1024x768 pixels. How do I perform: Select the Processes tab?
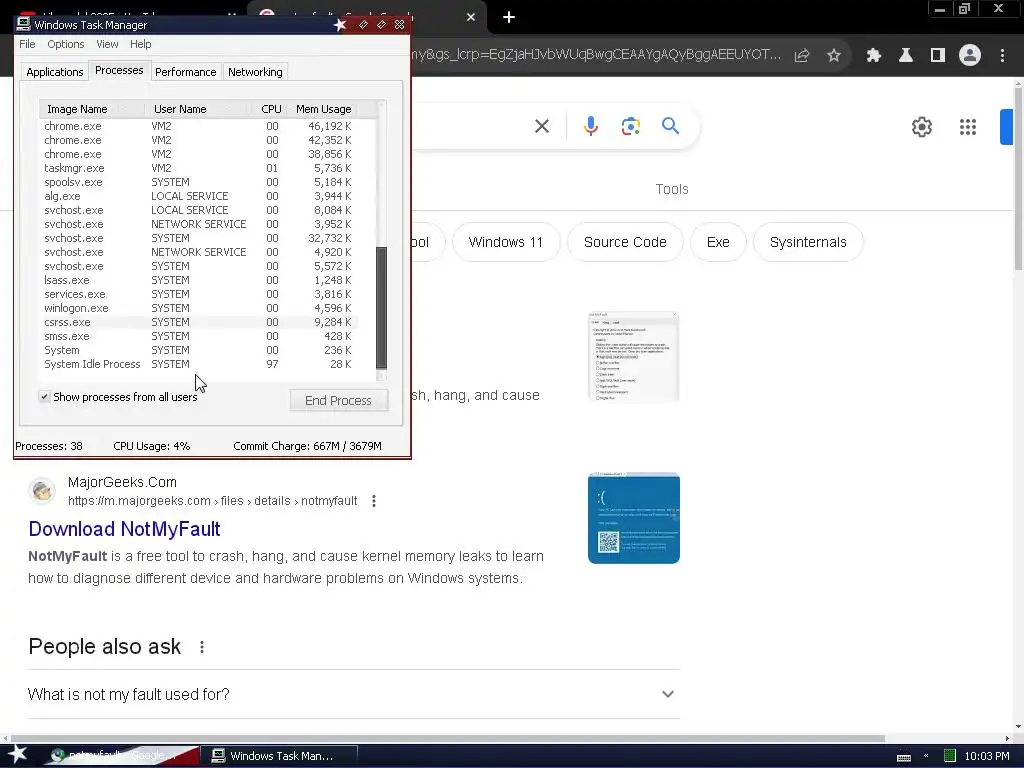pos(119,70)
